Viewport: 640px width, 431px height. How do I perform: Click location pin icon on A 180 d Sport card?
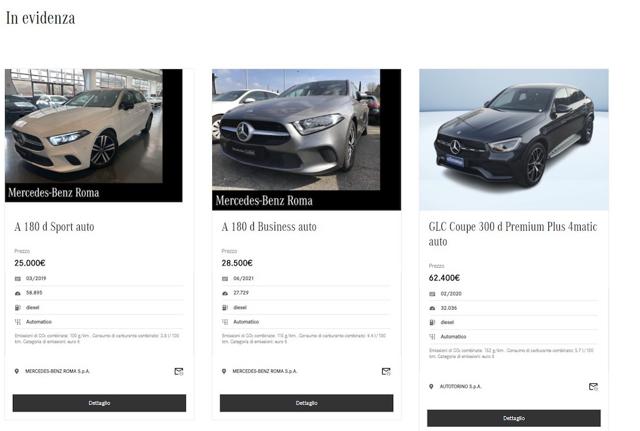tap(17, 371)
